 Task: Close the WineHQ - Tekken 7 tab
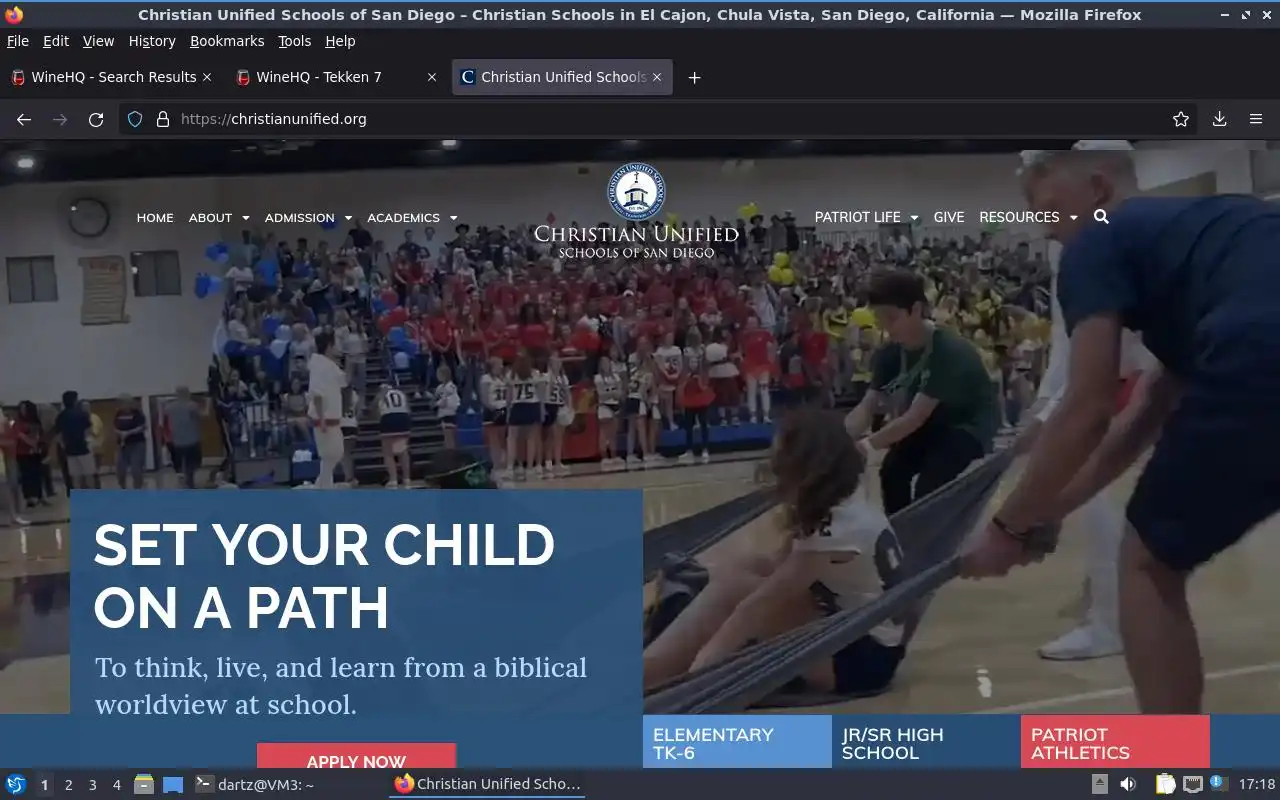(x=432, y=77)
